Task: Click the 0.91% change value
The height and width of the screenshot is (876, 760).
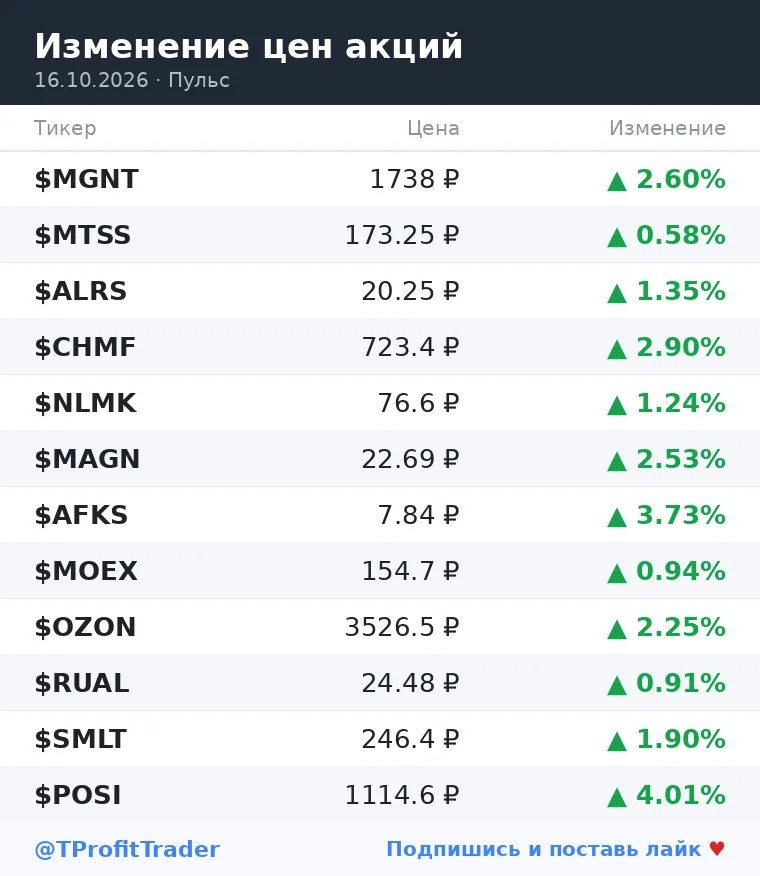Action: click(x=681, y=683)
